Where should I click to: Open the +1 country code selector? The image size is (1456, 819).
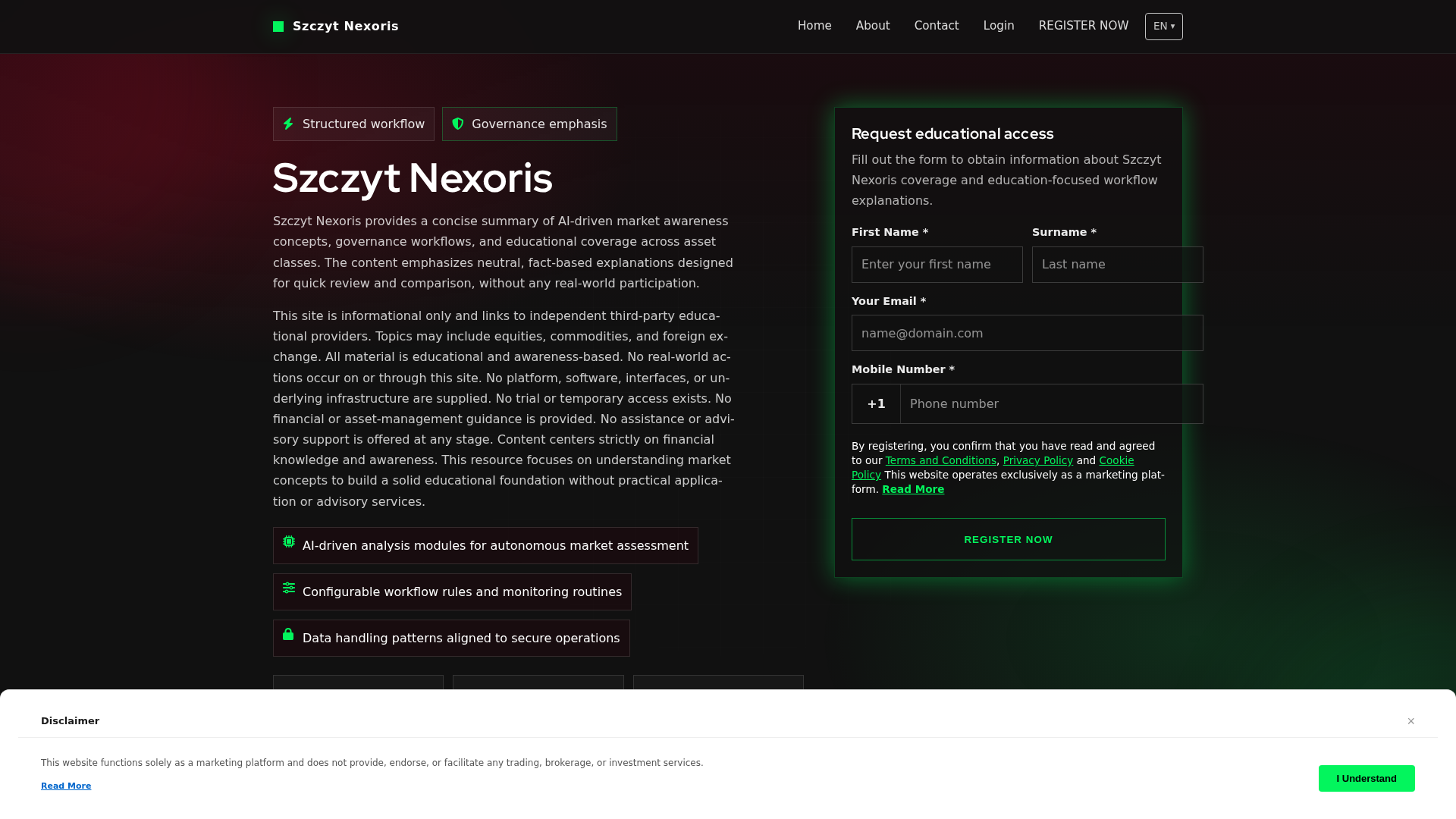pyautogui.click(x=876, y=403)
